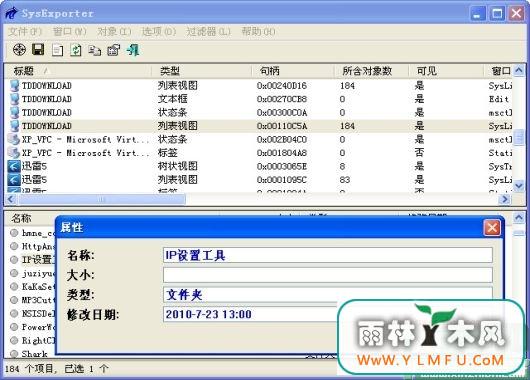
Task: Select the KaKaSe item in lower list
Action: [32, 287]
